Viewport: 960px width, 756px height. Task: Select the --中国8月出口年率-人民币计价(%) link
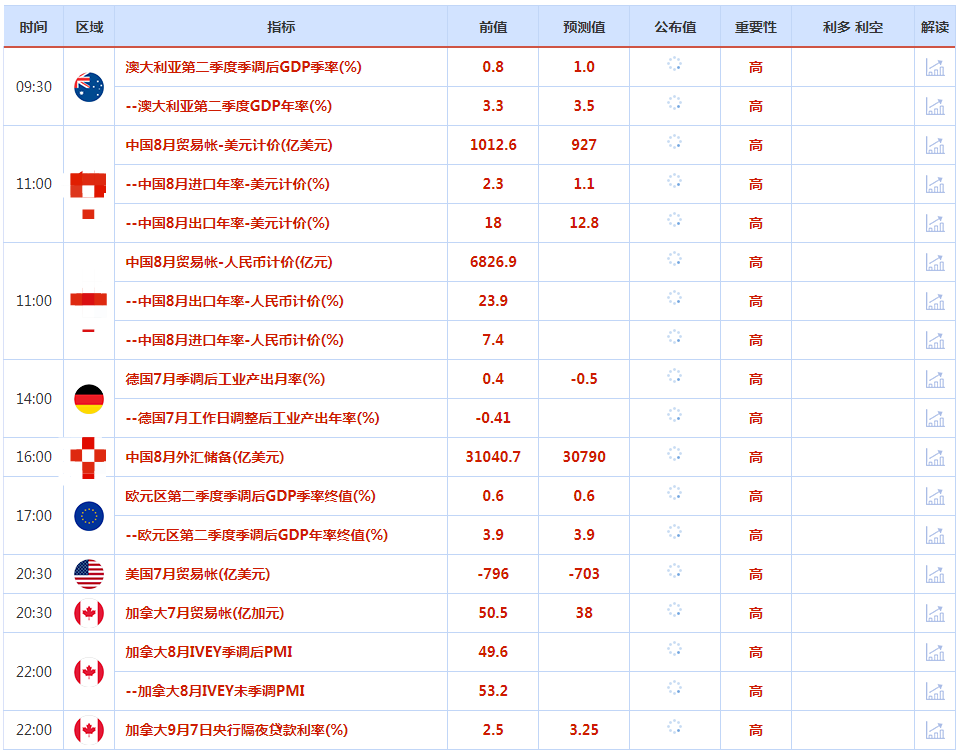235,301
